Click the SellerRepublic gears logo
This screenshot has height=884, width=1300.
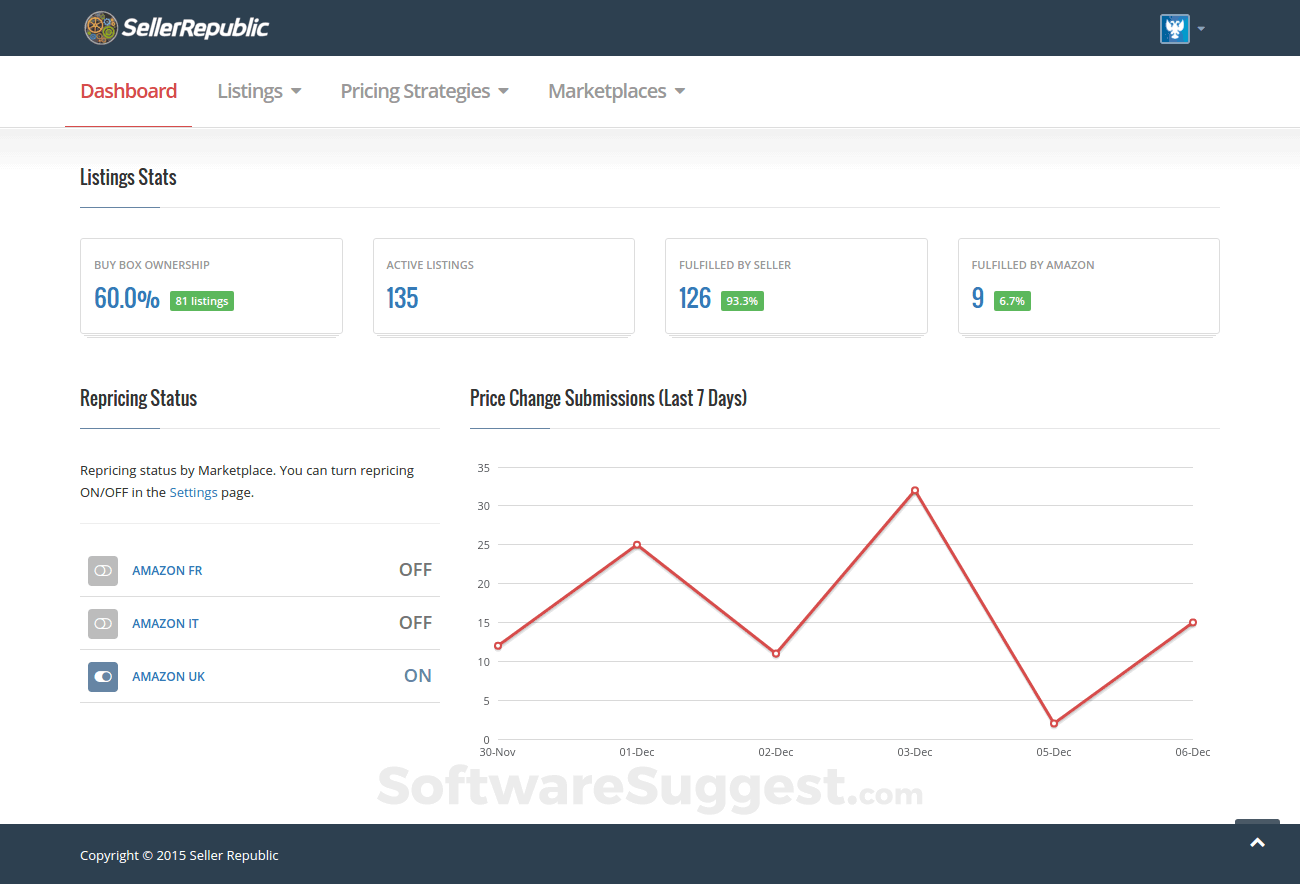pyautogui.click(x=100, y=27)
